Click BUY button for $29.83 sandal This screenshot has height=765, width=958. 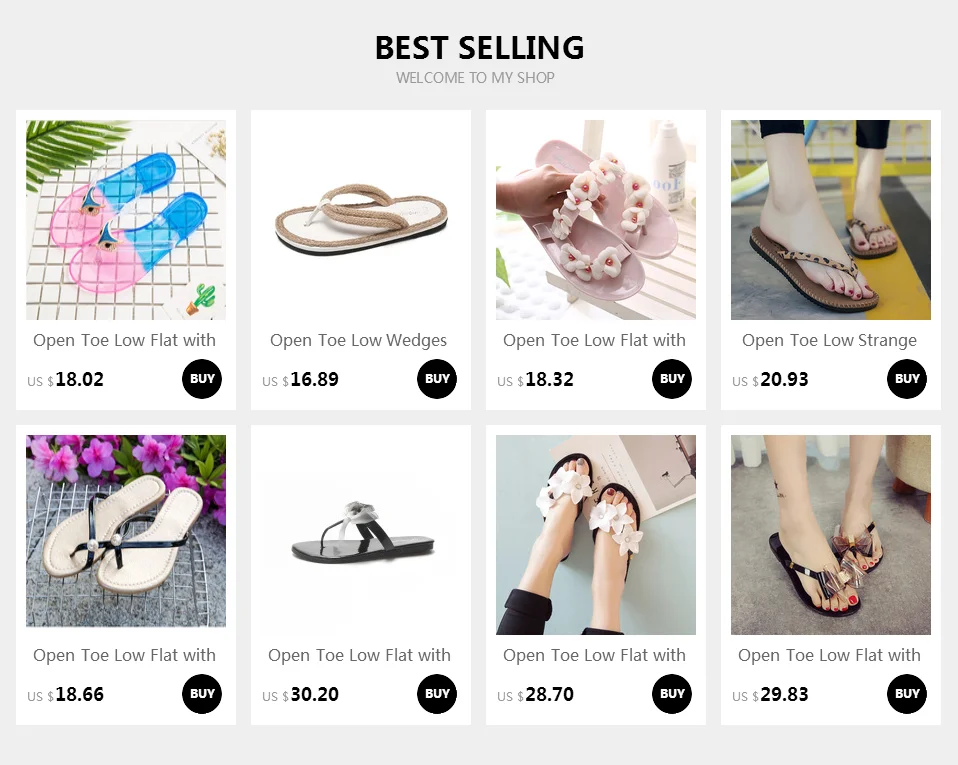tap(907, 694)
